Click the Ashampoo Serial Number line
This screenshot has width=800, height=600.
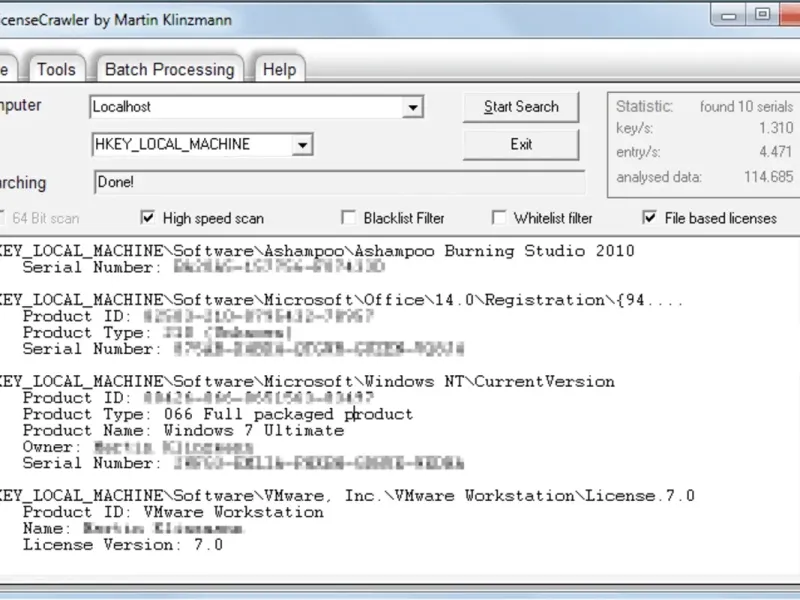click(x=204, y=267)
